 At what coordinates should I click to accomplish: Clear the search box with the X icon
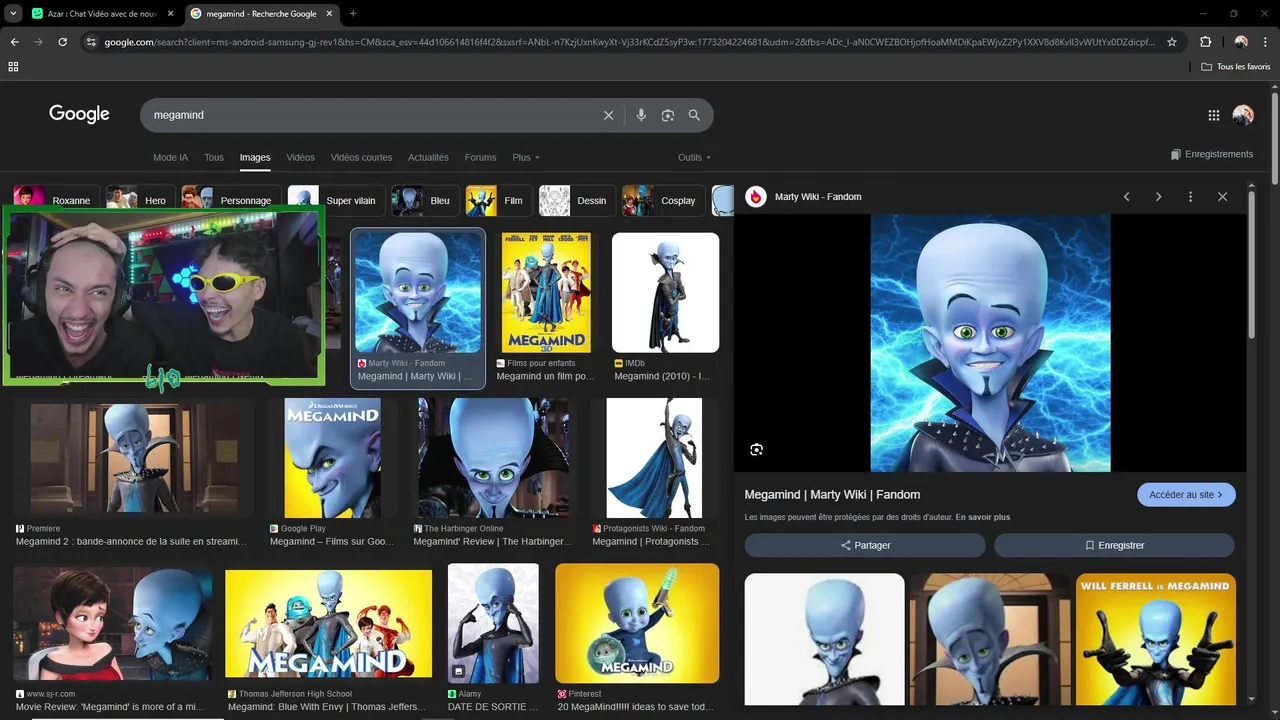(608, 115)
